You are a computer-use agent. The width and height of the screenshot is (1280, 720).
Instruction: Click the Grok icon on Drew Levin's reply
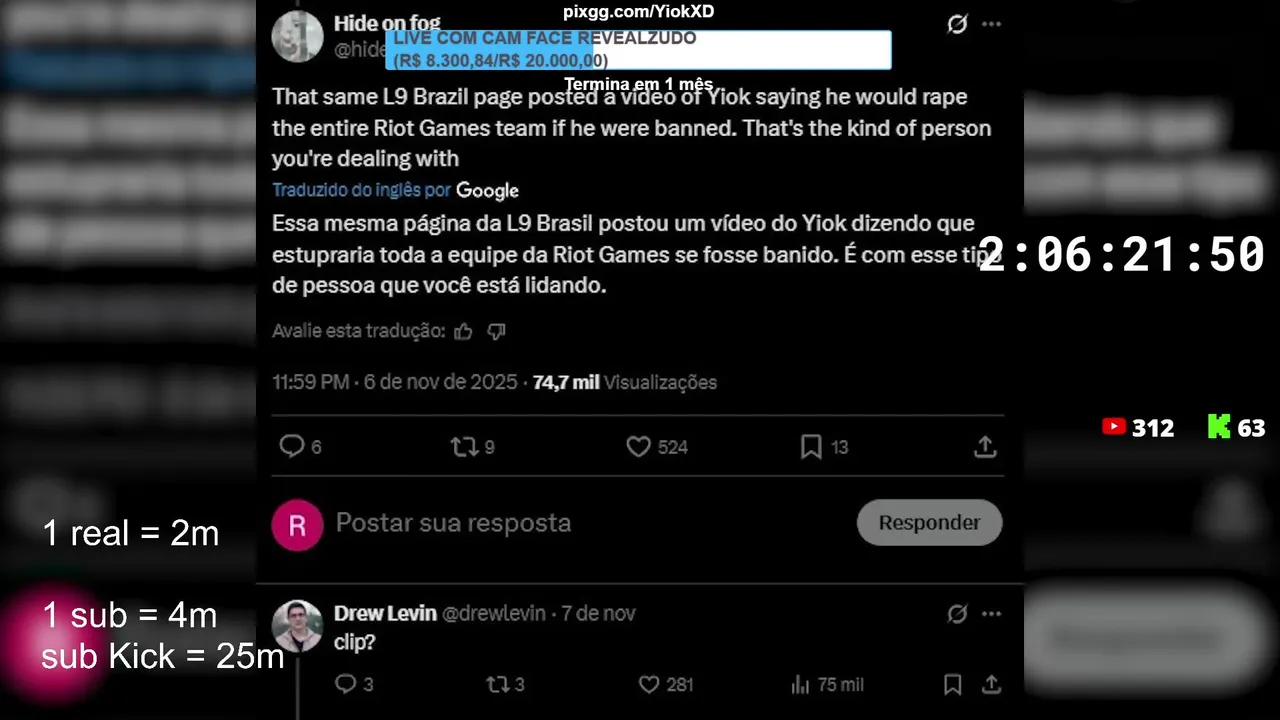point(957,613)
